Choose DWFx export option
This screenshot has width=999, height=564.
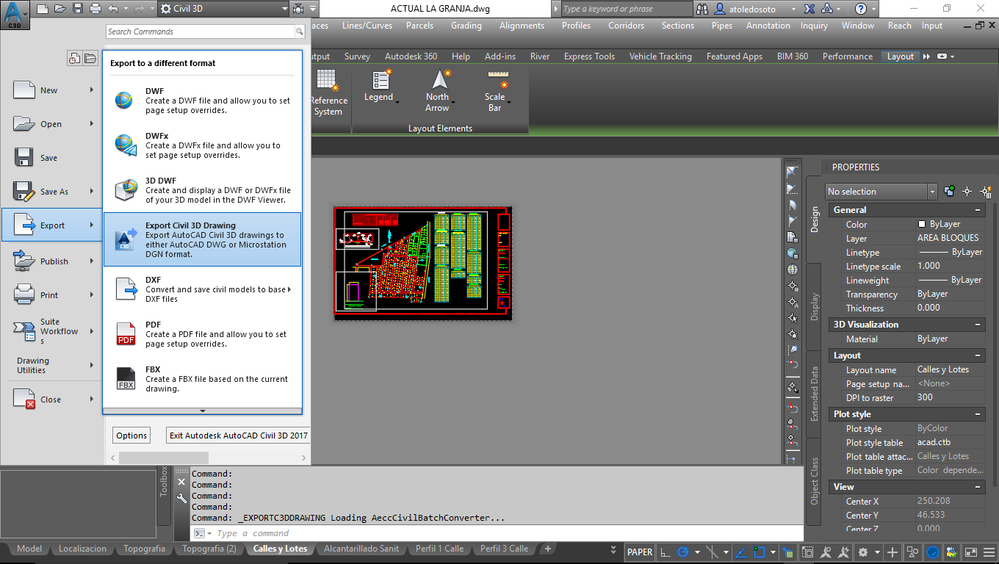tap(202, 145)
